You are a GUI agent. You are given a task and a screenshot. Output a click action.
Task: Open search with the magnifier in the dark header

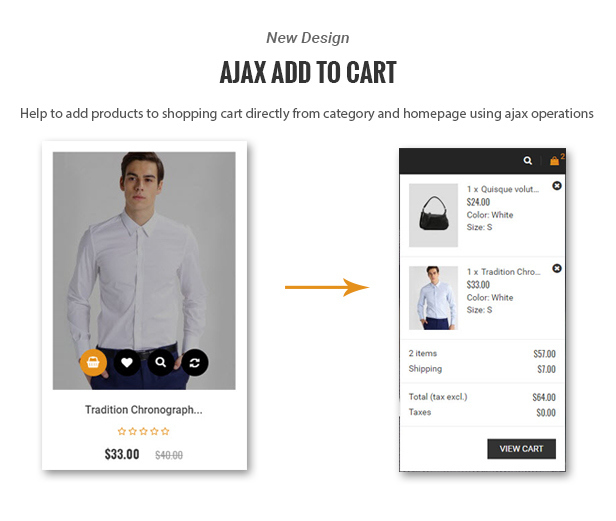[x=528, y=160]
